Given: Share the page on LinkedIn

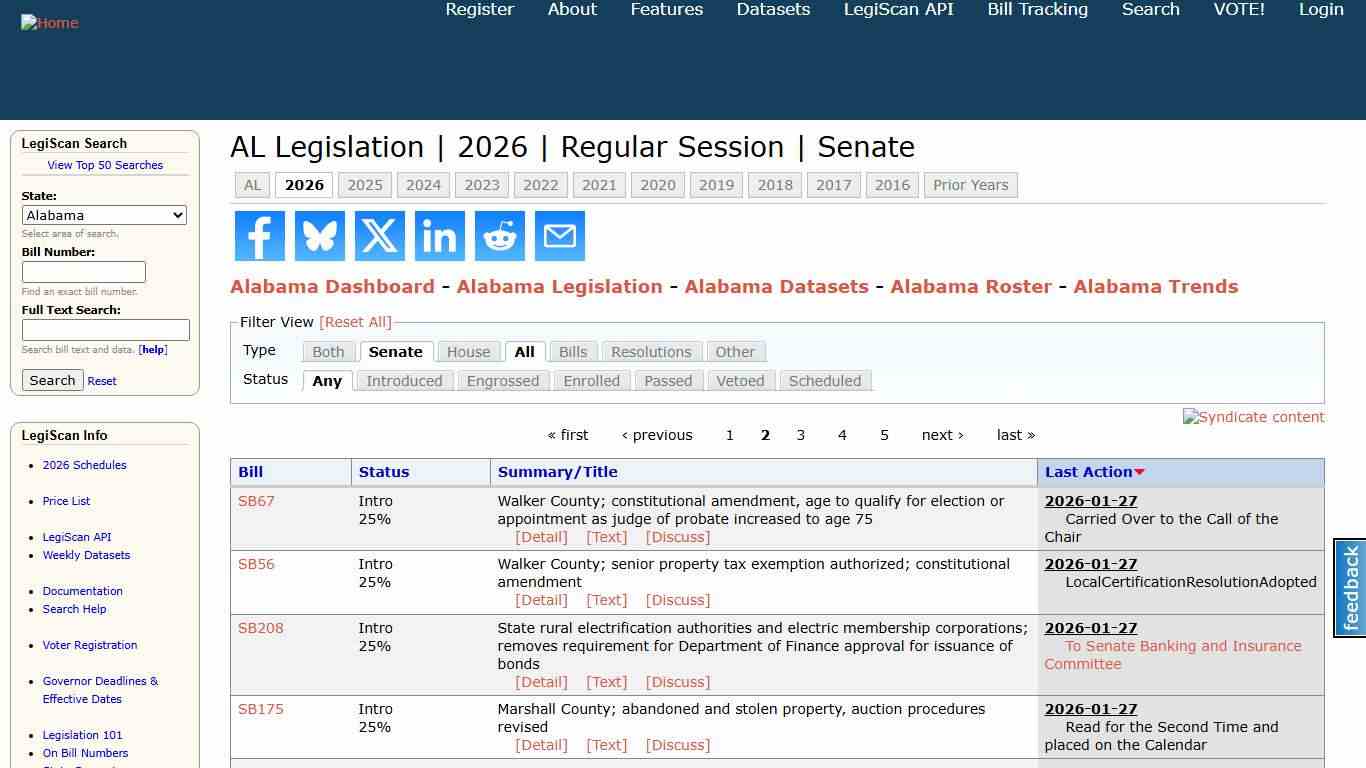Looking at the screenshot, I should [439, 236].
